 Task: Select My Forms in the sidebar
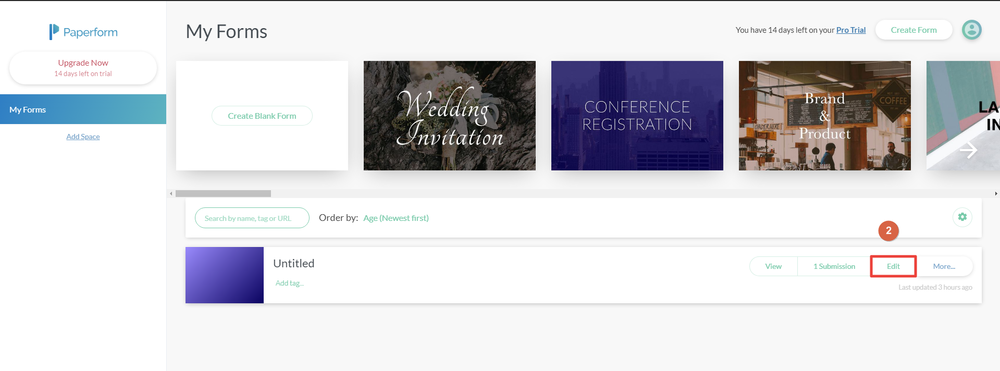83,110
